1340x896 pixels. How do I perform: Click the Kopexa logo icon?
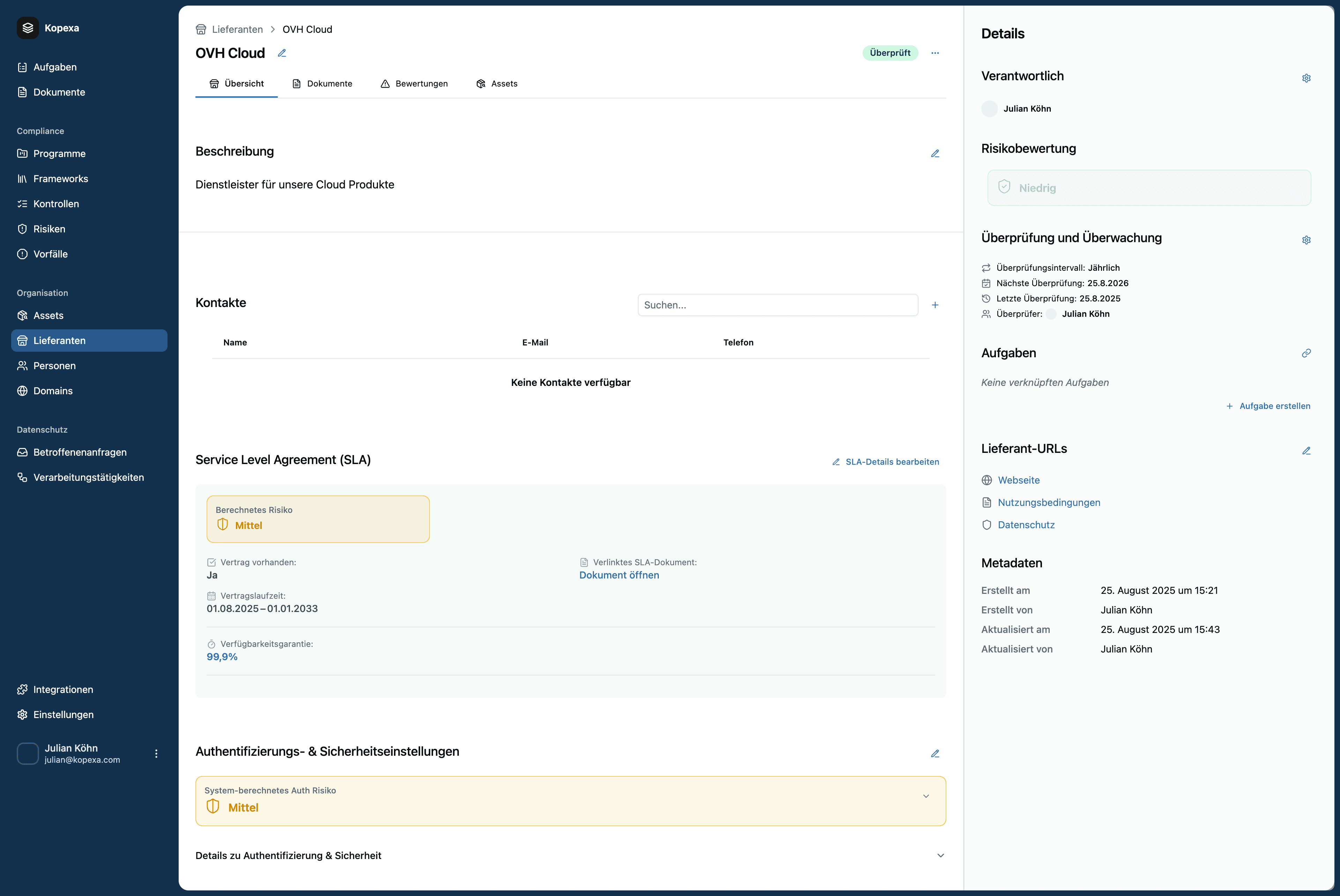point(28,28)
